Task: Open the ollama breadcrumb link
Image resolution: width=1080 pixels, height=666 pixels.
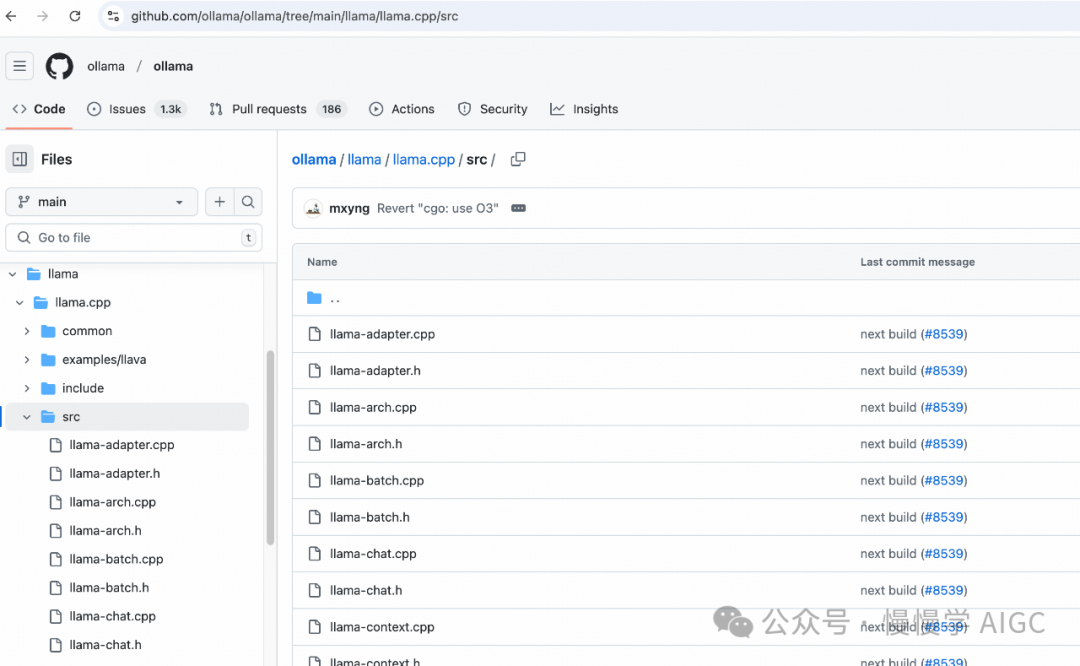Action: click(x=313, y=159)
